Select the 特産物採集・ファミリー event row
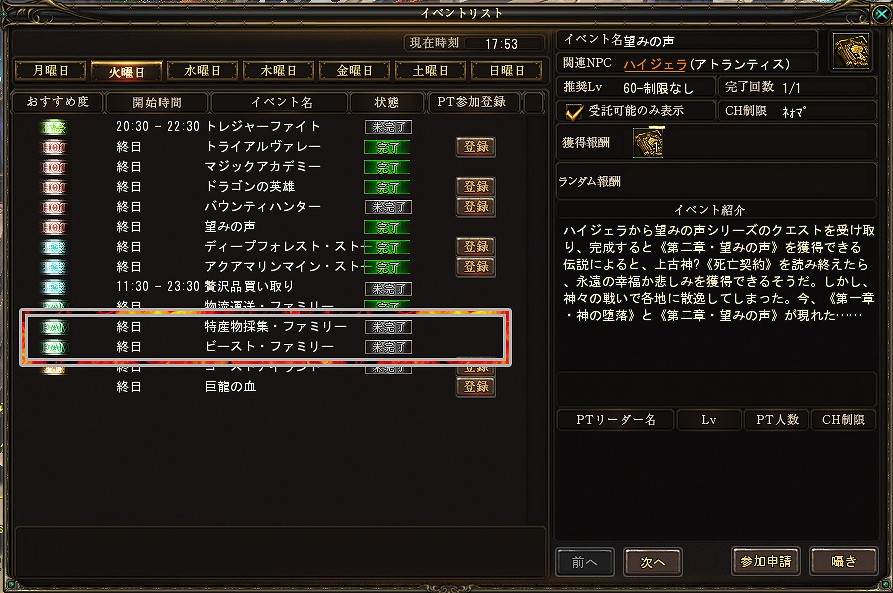Screen dimensions: 893x593 tap(265, 327)
